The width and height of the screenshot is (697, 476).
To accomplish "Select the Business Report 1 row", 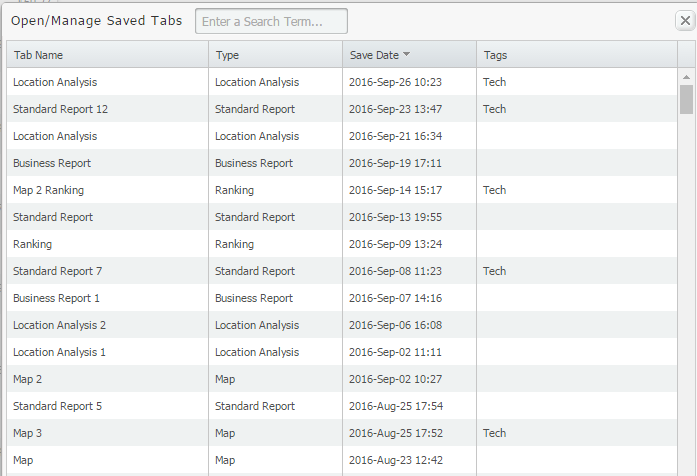I will (x=342, y=298).
